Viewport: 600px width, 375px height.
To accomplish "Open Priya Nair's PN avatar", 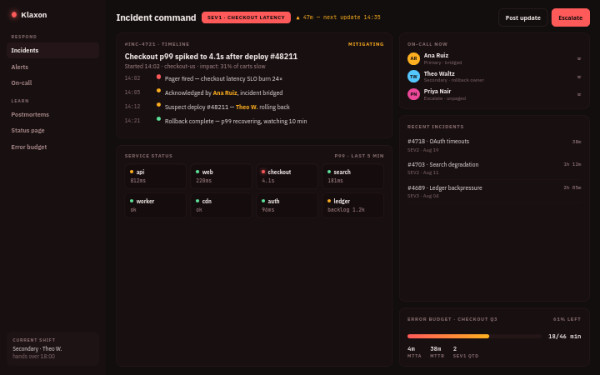I will pos(413,94).
